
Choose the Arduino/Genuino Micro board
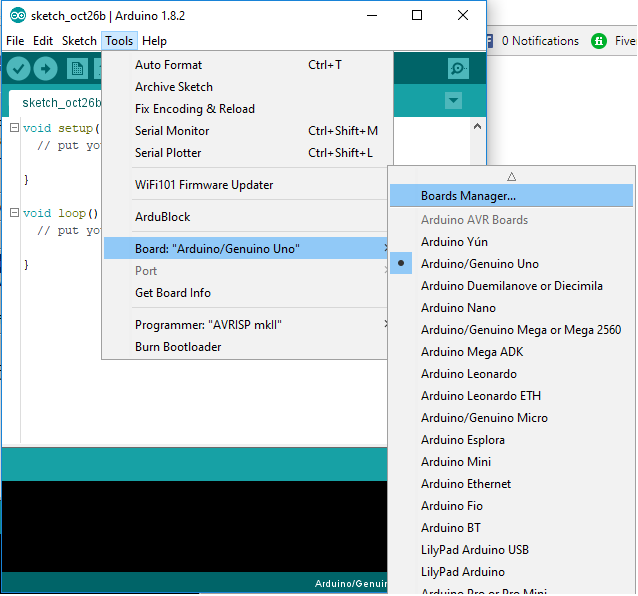coord(511,418)
